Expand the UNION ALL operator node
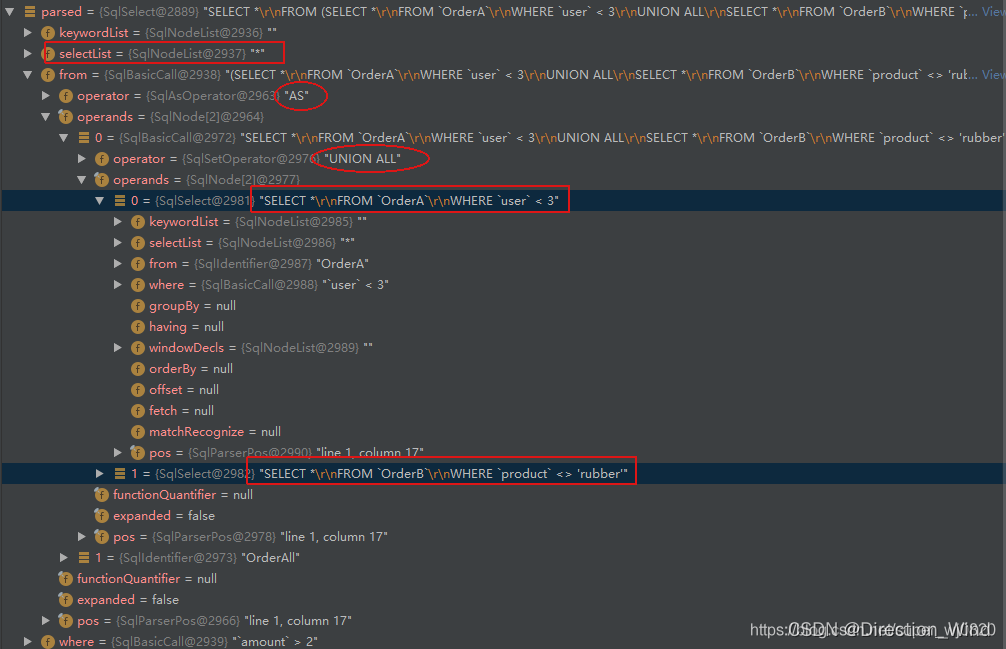 [81, 158]
